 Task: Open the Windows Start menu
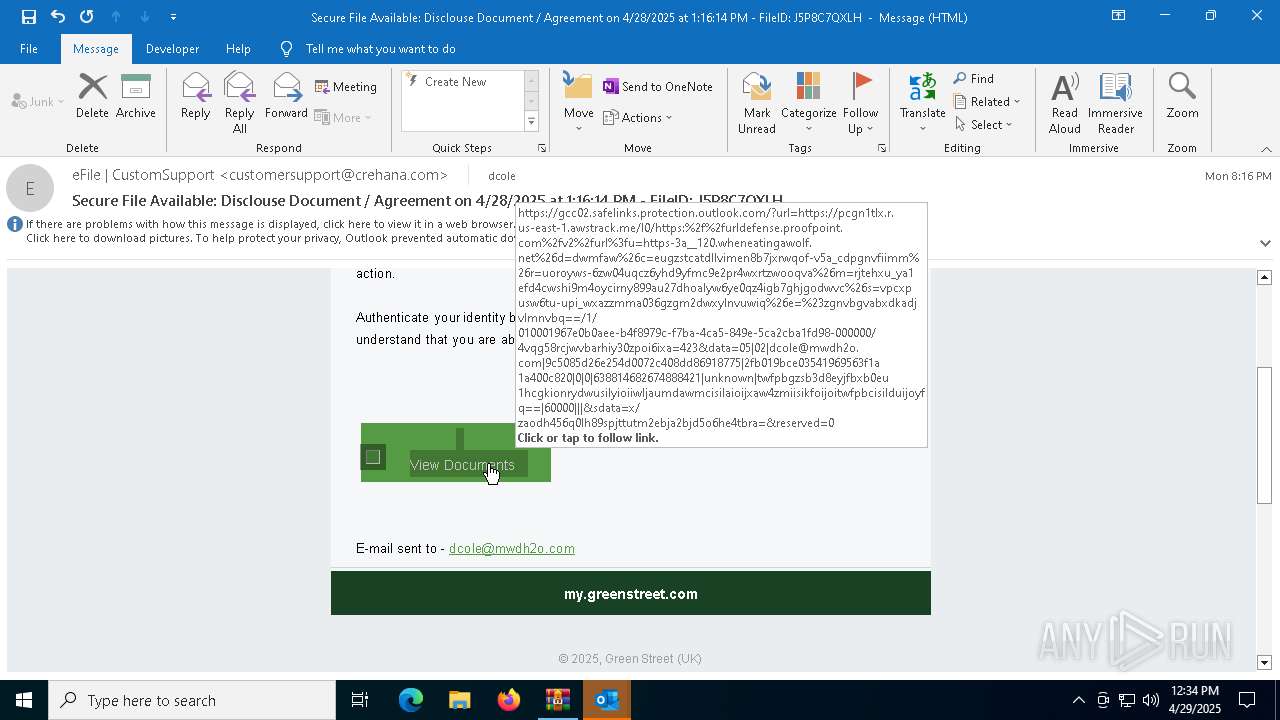[24, 700]
